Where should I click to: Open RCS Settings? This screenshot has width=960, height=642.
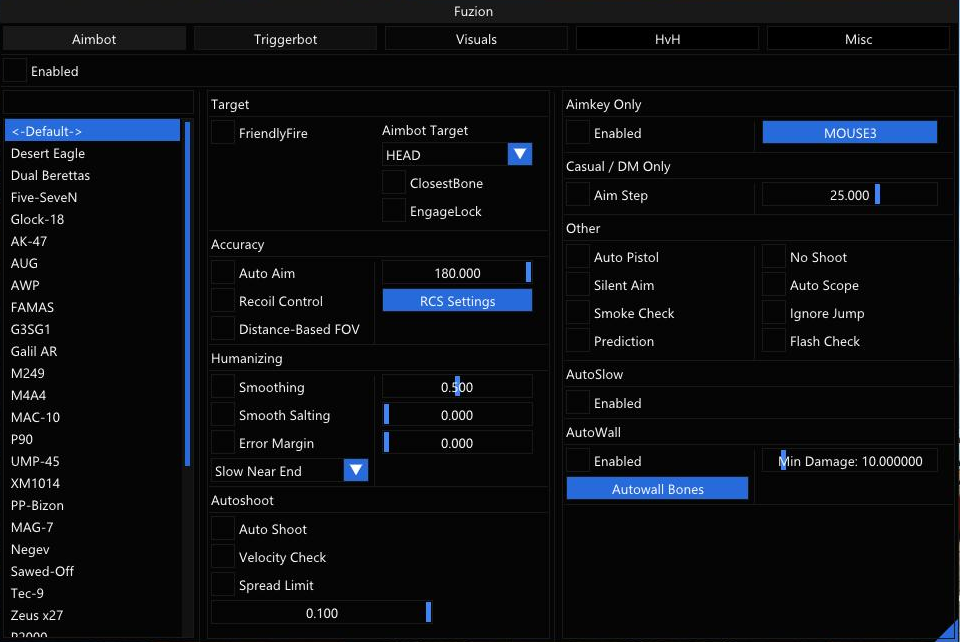click(x=457, y=301)
